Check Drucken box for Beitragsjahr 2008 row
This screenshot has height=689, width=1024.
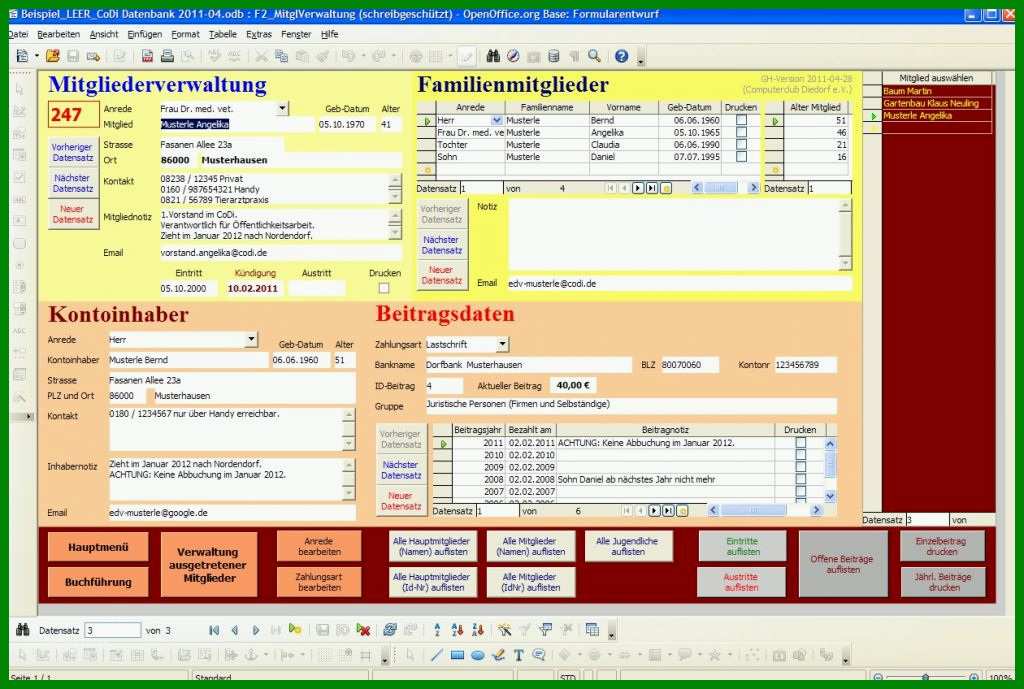(801, 479)
